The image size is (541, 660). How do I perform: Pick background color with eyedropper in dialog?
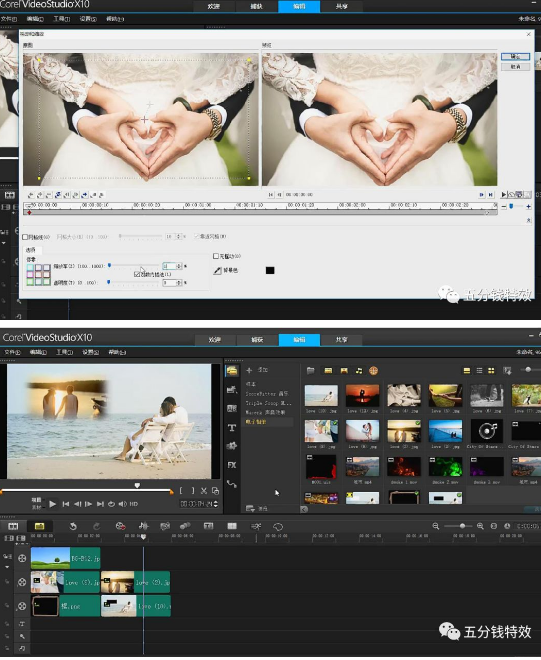(x=217, y=271)
